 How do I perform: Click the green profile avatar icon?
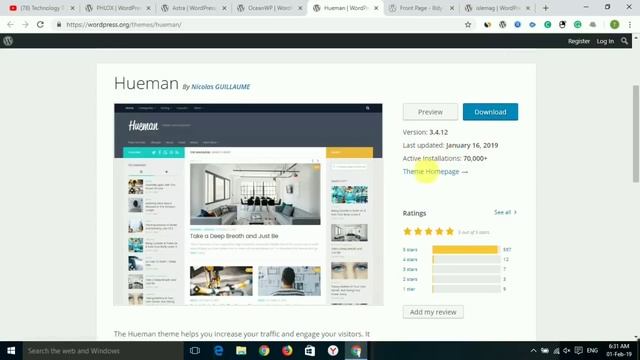coord(614,24)
